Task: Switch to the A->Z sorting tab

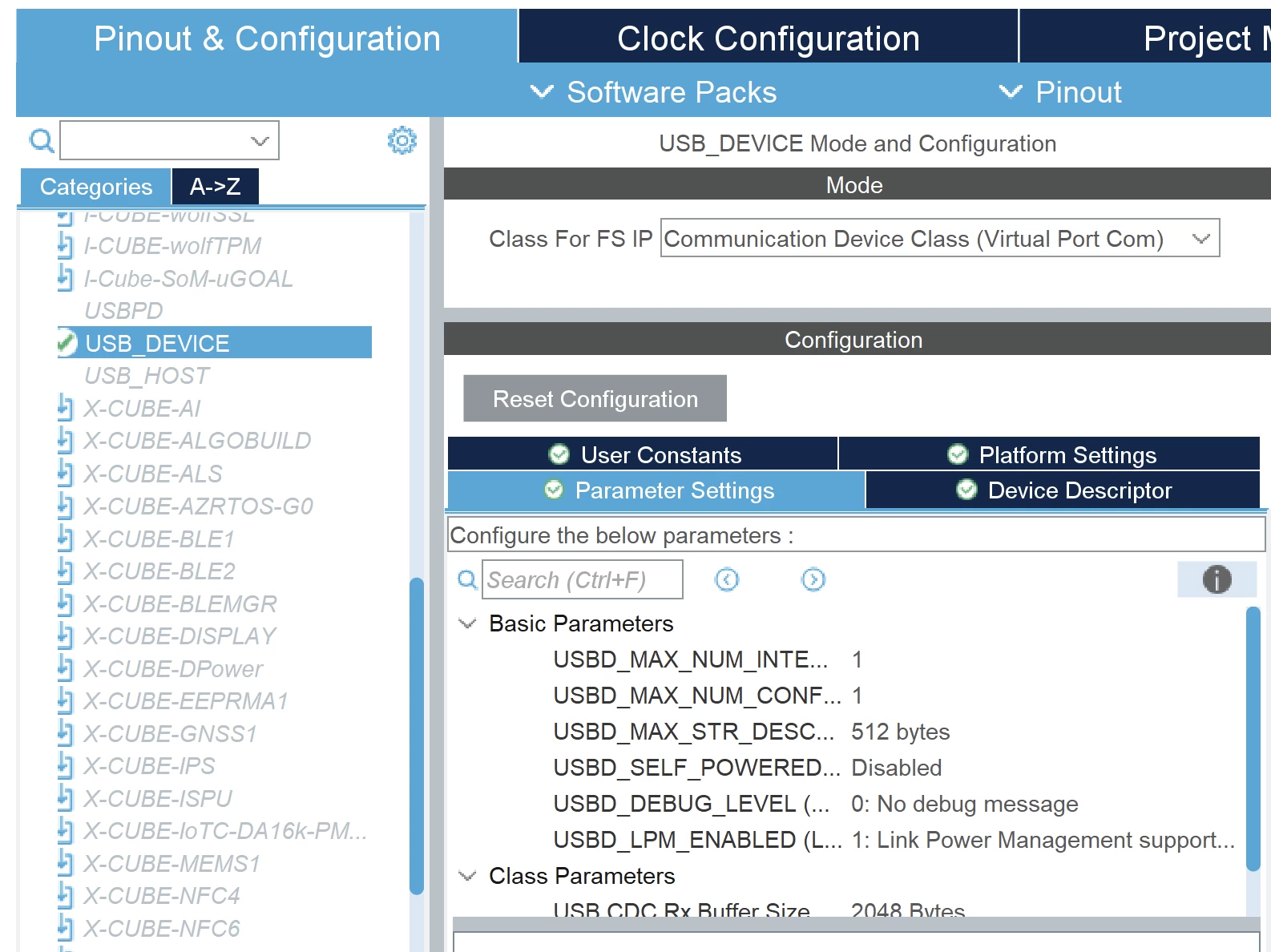Action: [x=215, y=187]
